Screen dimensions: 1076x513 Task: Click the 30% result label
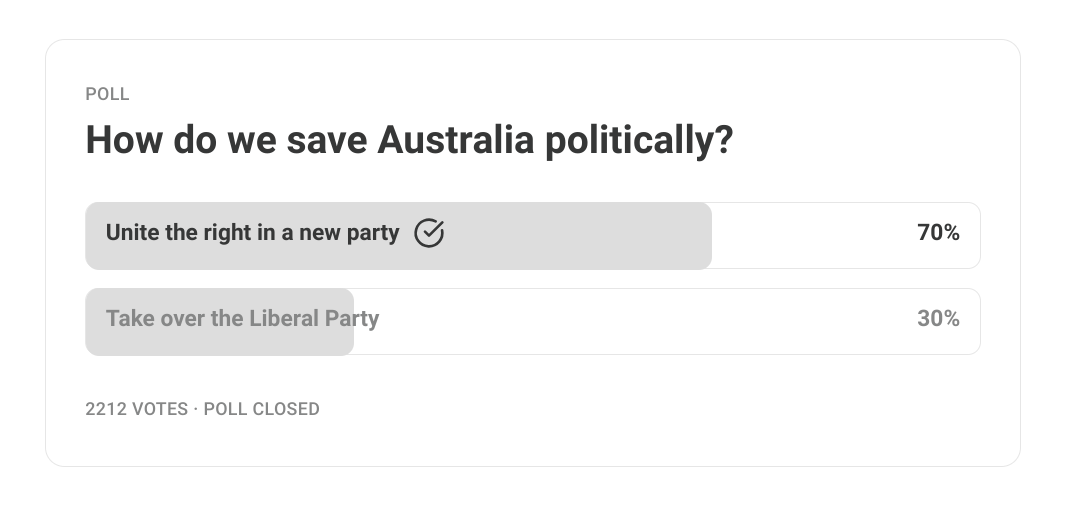(x=938, y=319)
